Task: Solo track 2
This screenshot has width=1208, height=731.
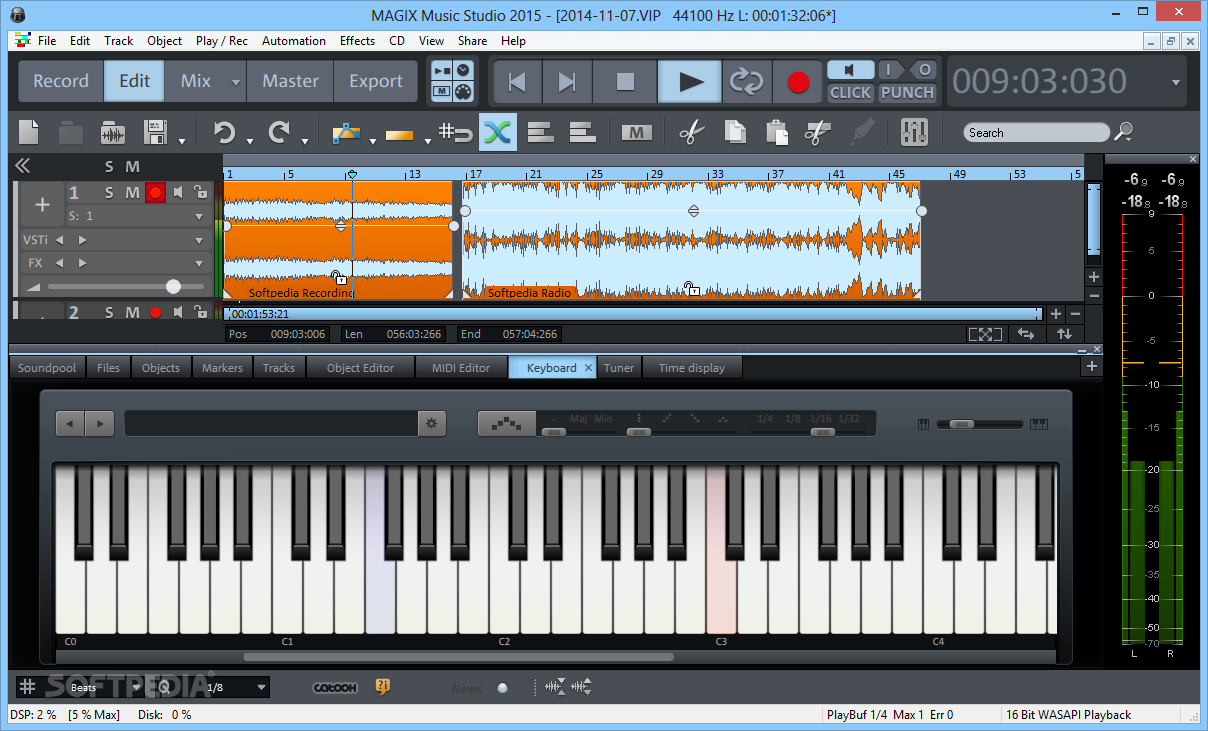Action: [x=109, y=312]
